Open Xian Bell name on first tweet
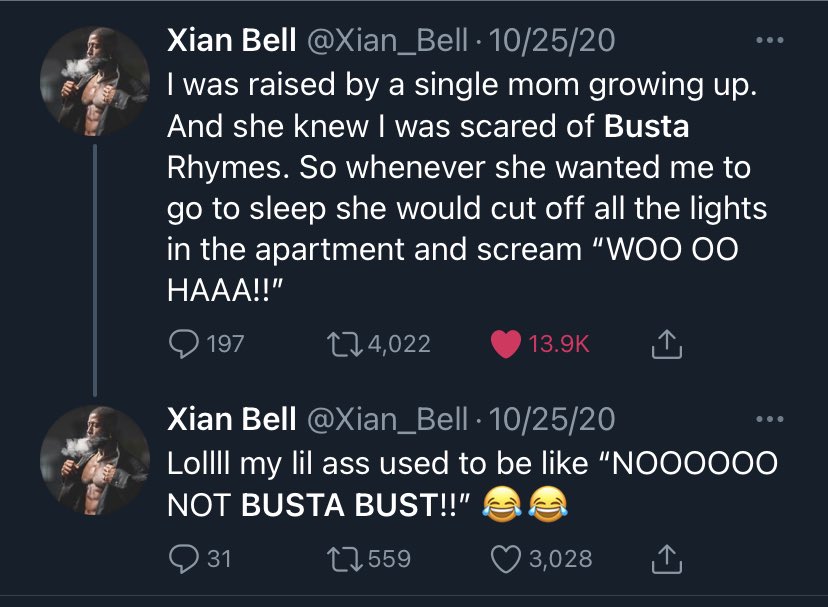 coord(231,40)
